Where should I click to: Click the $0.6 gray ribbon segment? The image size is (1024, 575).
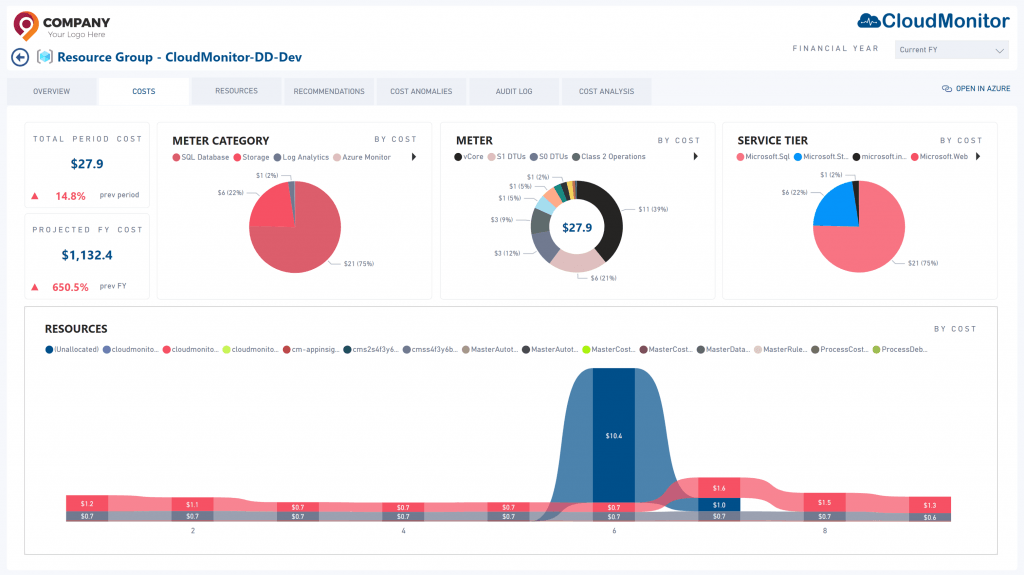point(930,518)
